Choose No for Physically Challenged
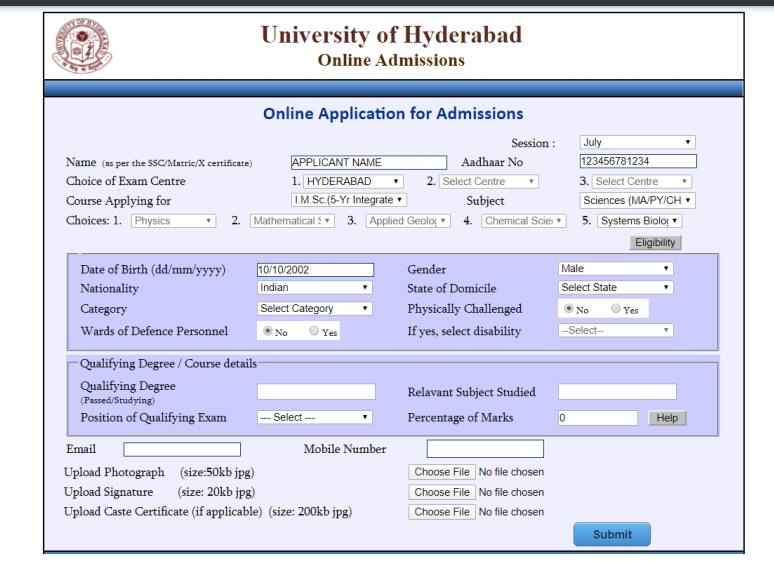The image size is (774, 562). [x=567, y=309]
